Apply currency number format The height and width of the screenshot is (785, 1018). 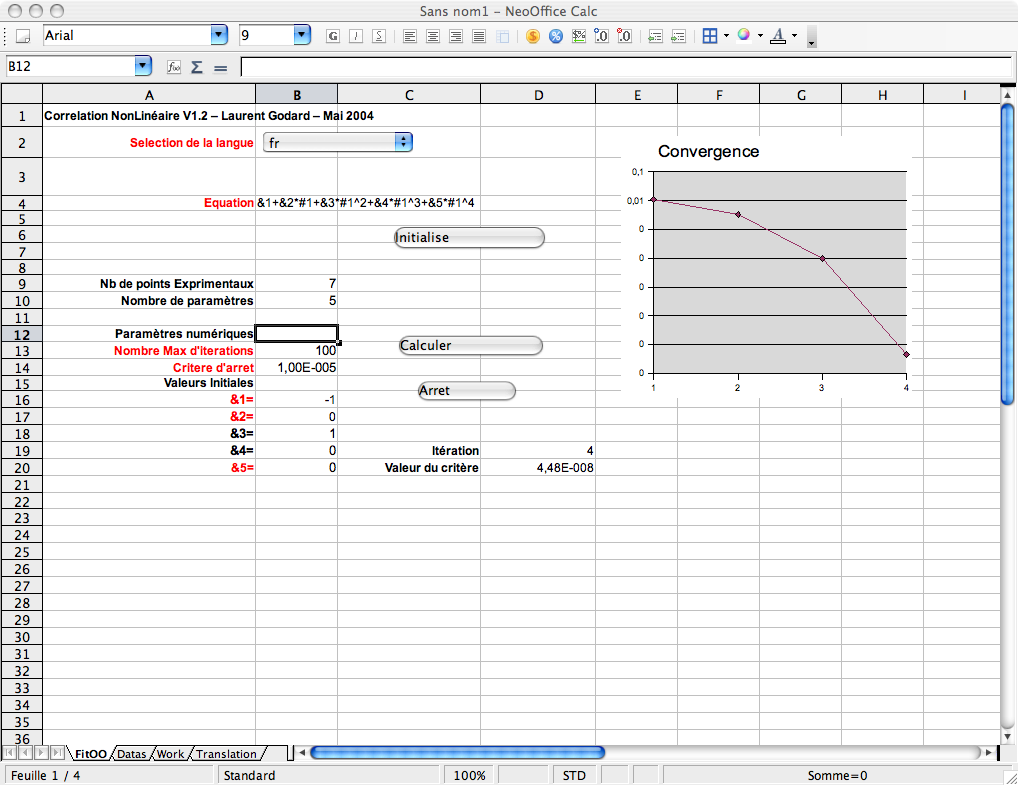coord(532,36)
